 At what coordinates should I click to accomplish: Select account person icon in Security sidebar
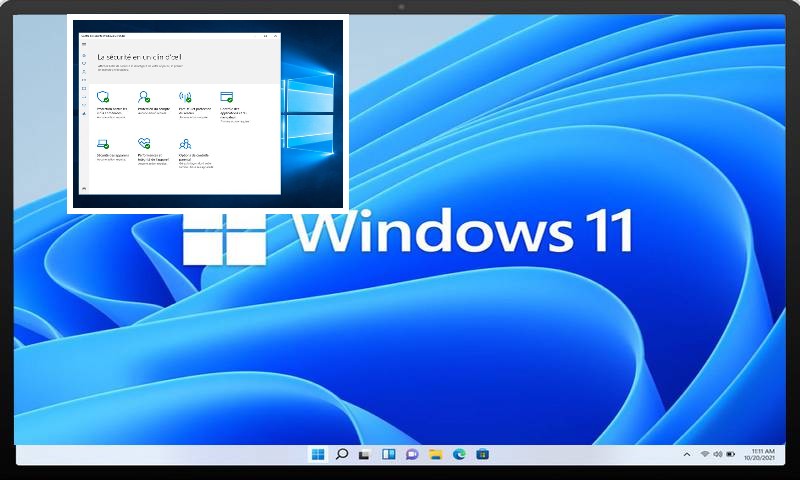point(84,72)
